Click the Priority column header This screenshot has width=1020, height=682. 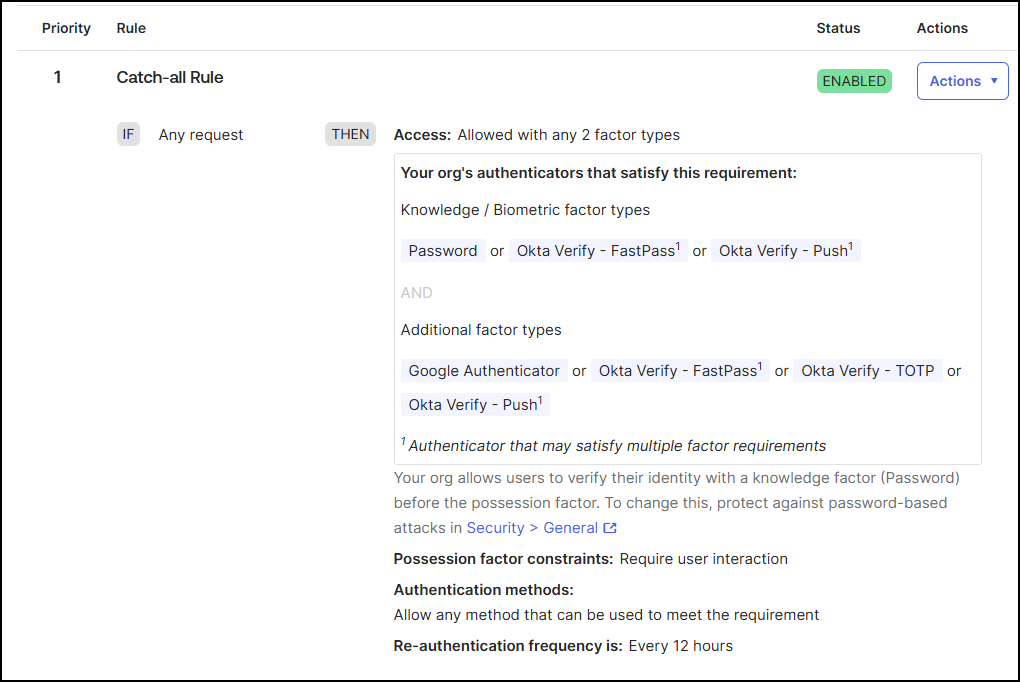(x=66, y=28)
